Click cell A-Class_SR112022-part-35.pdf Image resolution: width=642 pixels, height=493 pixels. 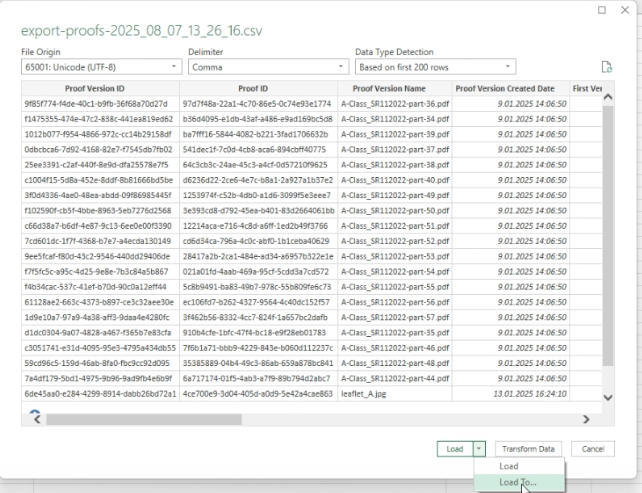click(x=395, y=332)
